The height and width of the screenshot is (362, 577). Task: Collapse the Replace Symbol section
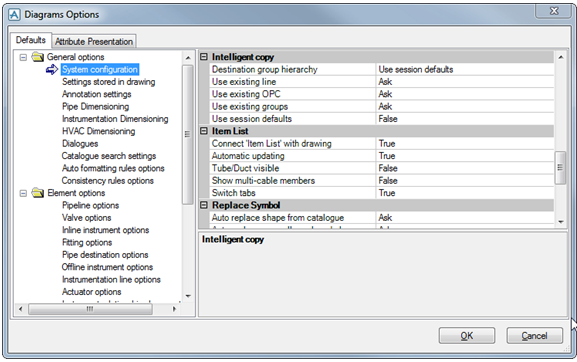[x=204, y=205]
